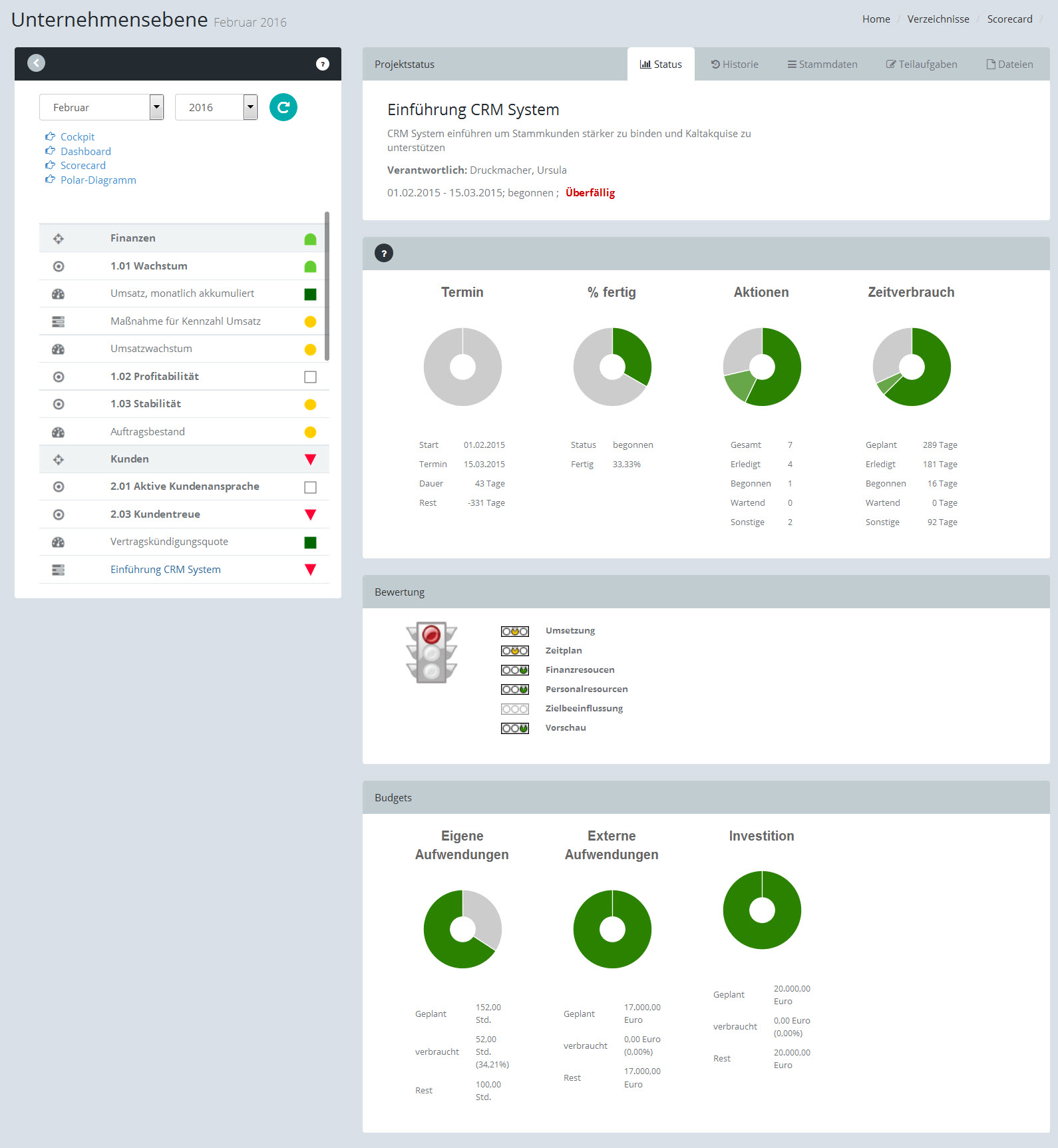Open the Polar-Diagramm link
1058x1148 pixels.
pyautogui.click(x=98, y=180)
